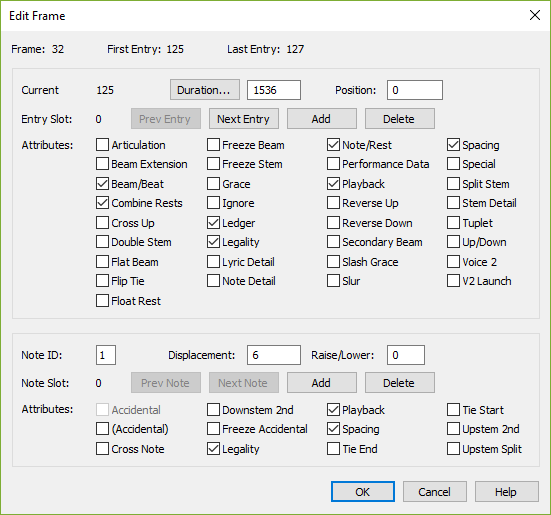Disable the Ledger checkbox
The width and height of the screenshot is (551, 515).
213,223
